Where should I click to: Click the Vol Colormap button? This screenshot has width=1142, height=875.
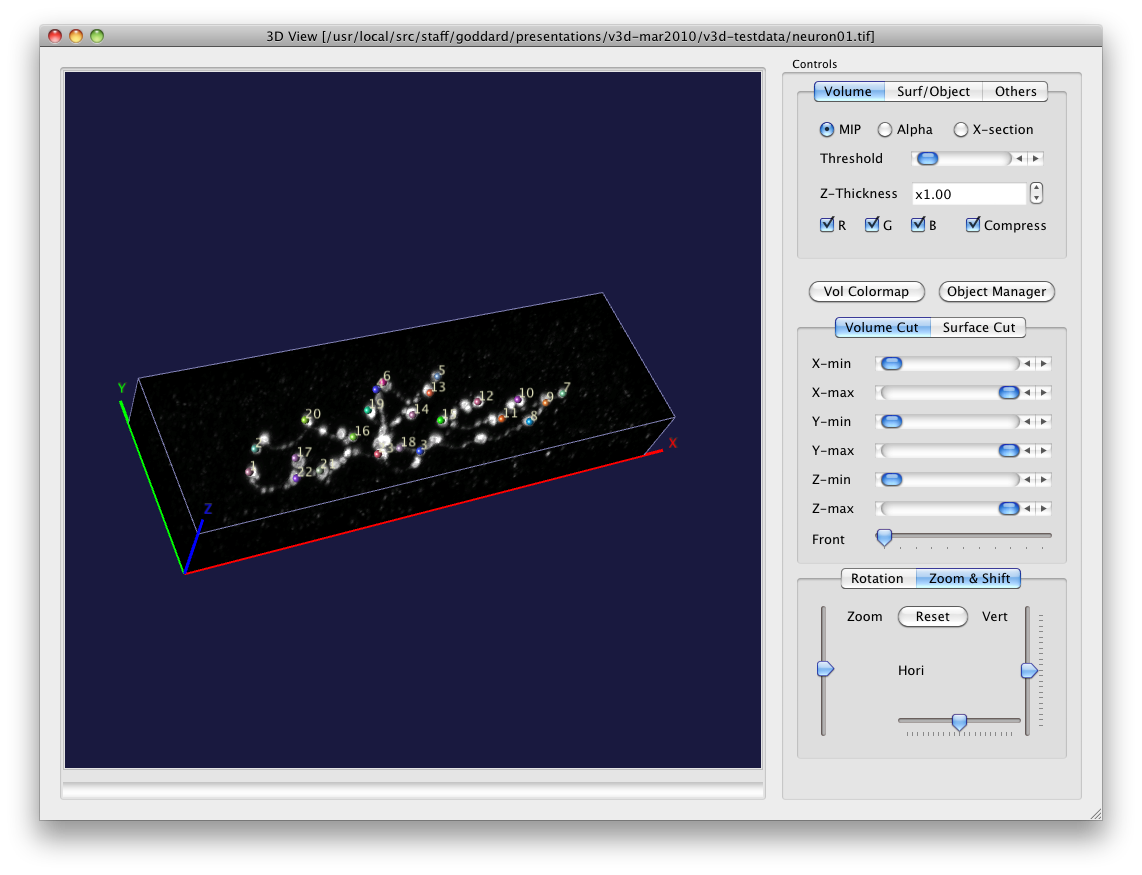[866, 292]
